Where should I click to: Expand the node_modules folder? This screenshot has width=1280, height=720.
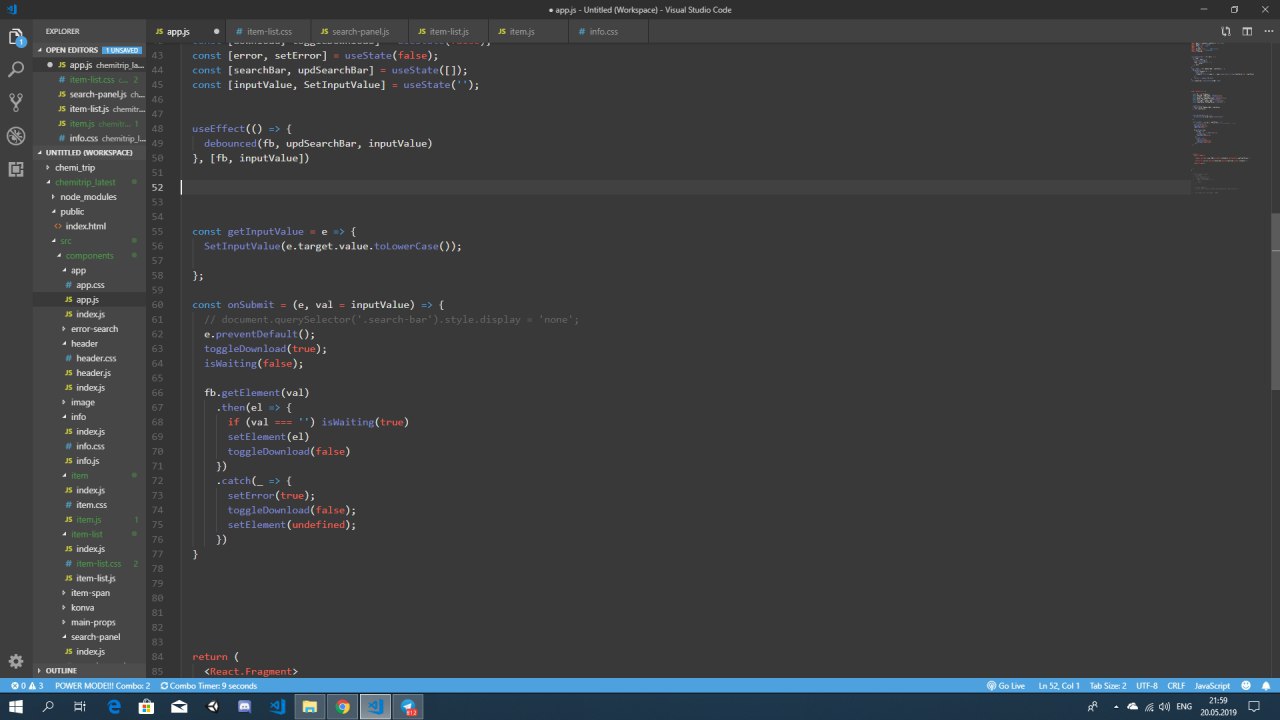click(x=88, y=197)
